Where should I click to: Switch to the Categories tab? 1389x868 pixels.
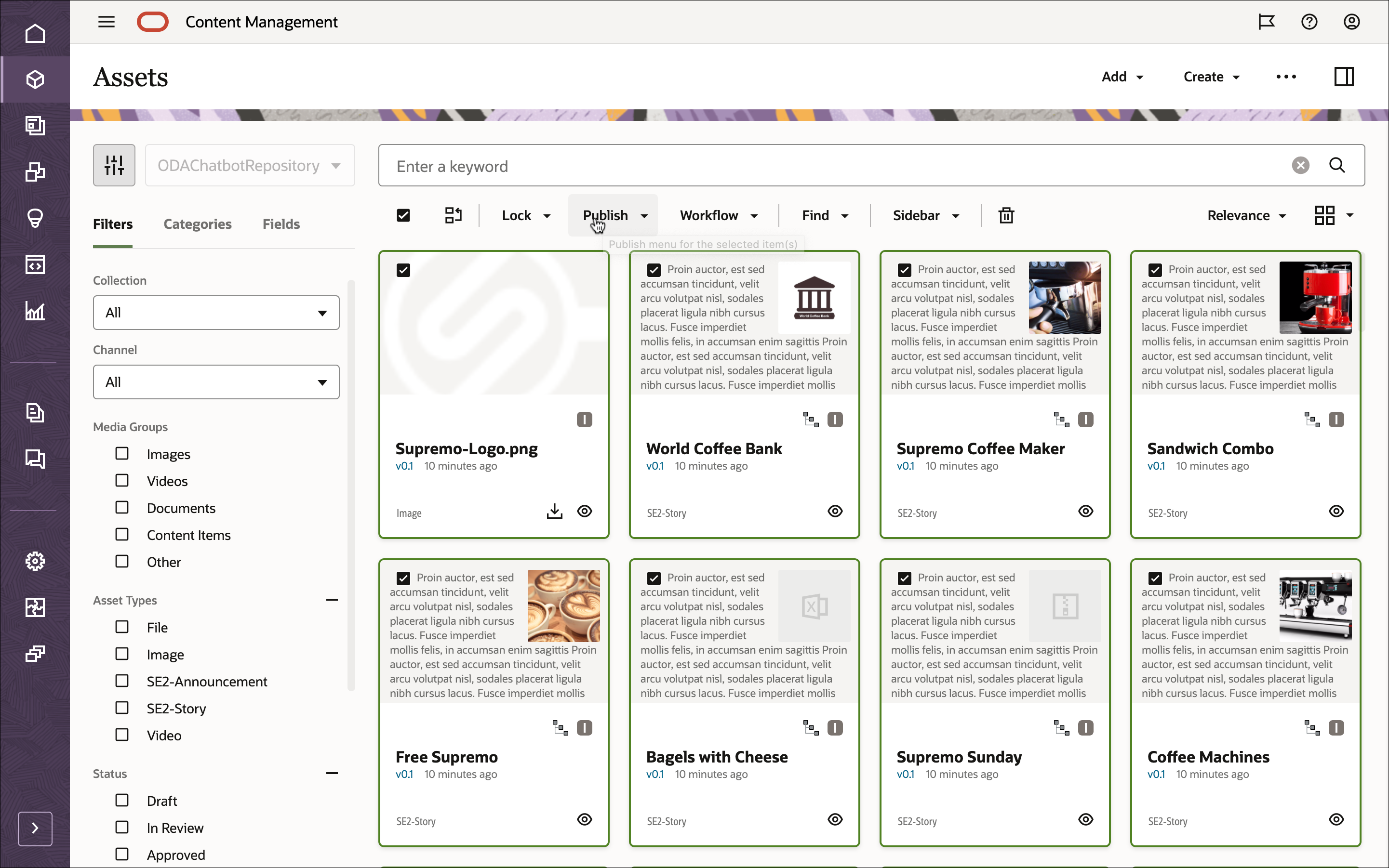coord(198,224)
